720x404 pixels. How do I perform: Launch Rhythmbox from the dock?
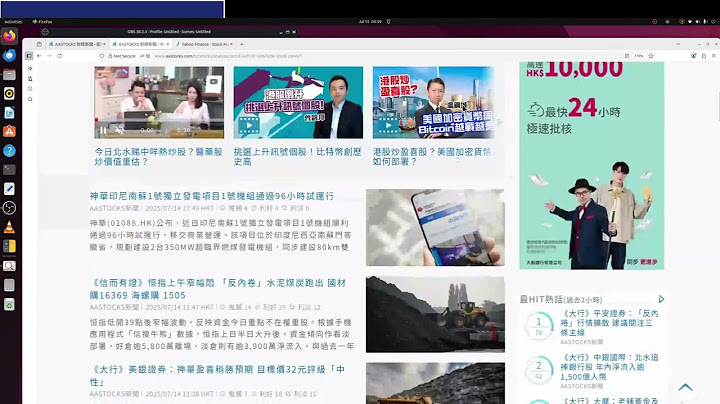coord(9,94)
